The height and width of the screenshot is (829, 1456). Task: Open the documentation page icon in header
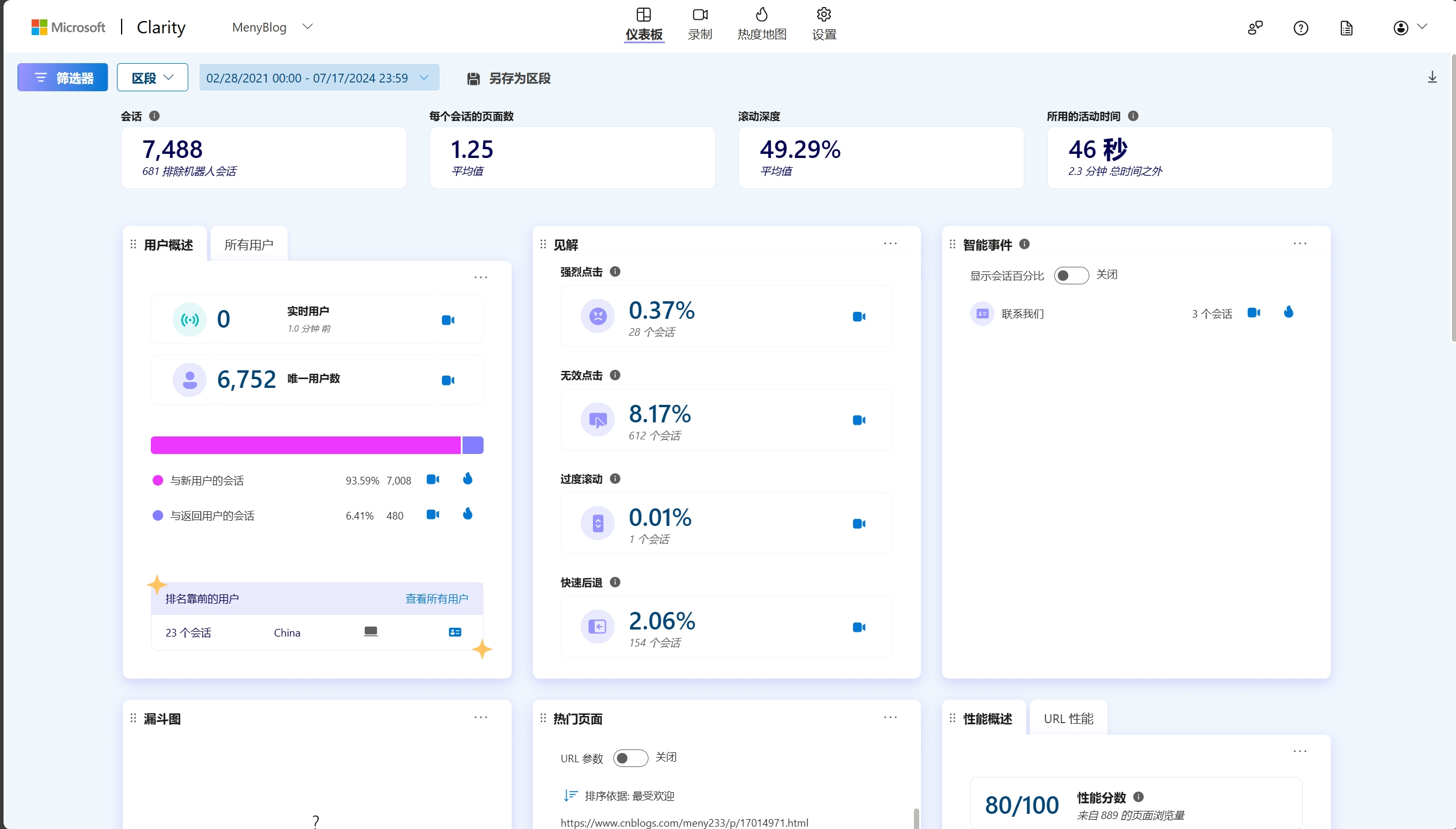click(x=1347, y=28)
